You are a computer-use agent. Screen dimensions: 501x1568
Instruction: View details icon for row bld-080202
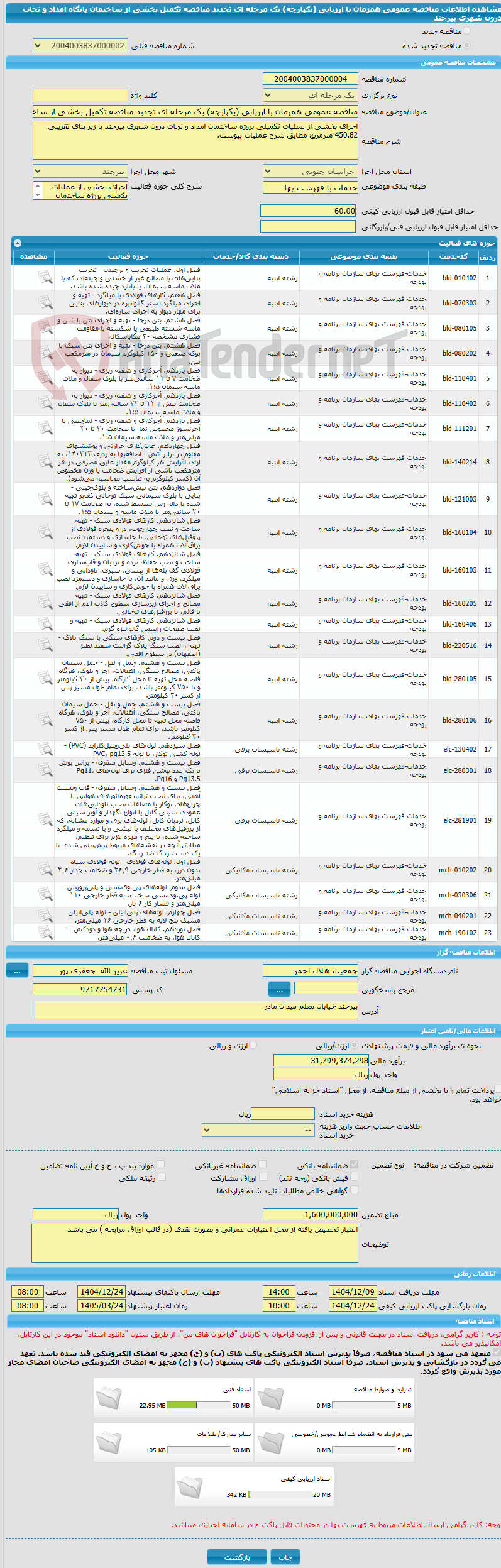[x=45, y=353]
